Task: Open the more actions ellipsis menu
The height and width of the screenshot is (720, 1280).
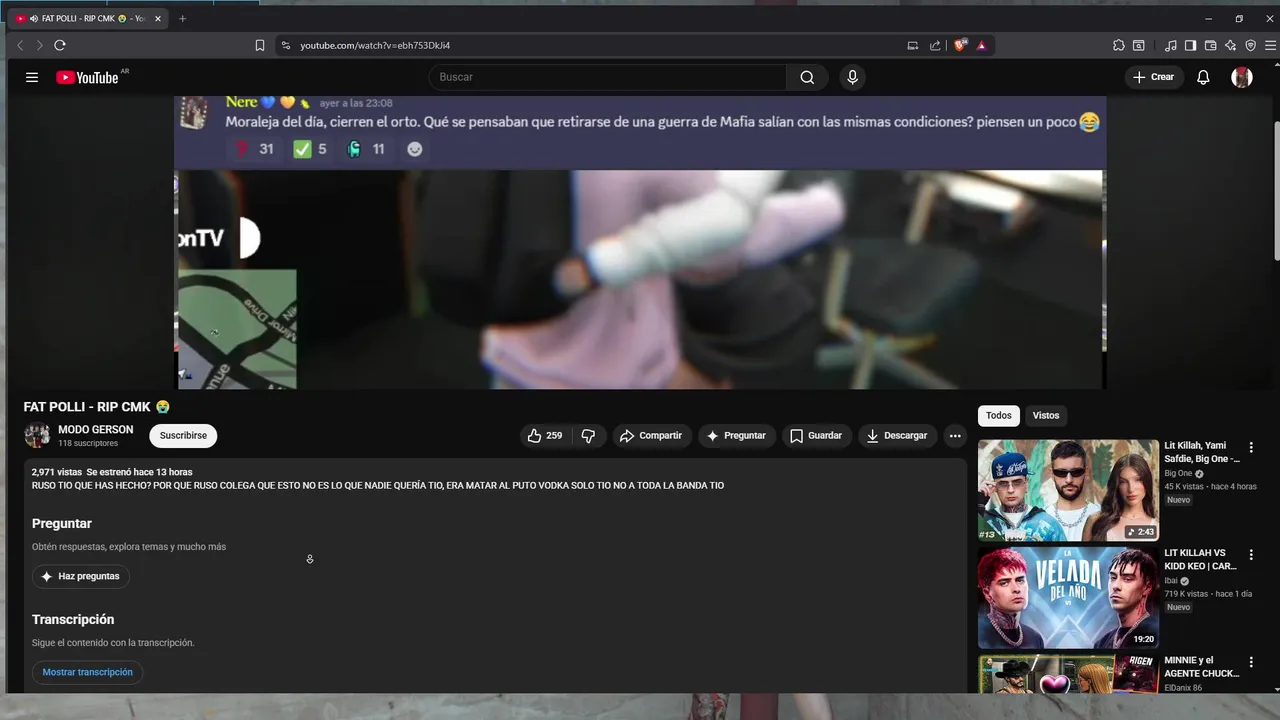Action: (955, 436)
